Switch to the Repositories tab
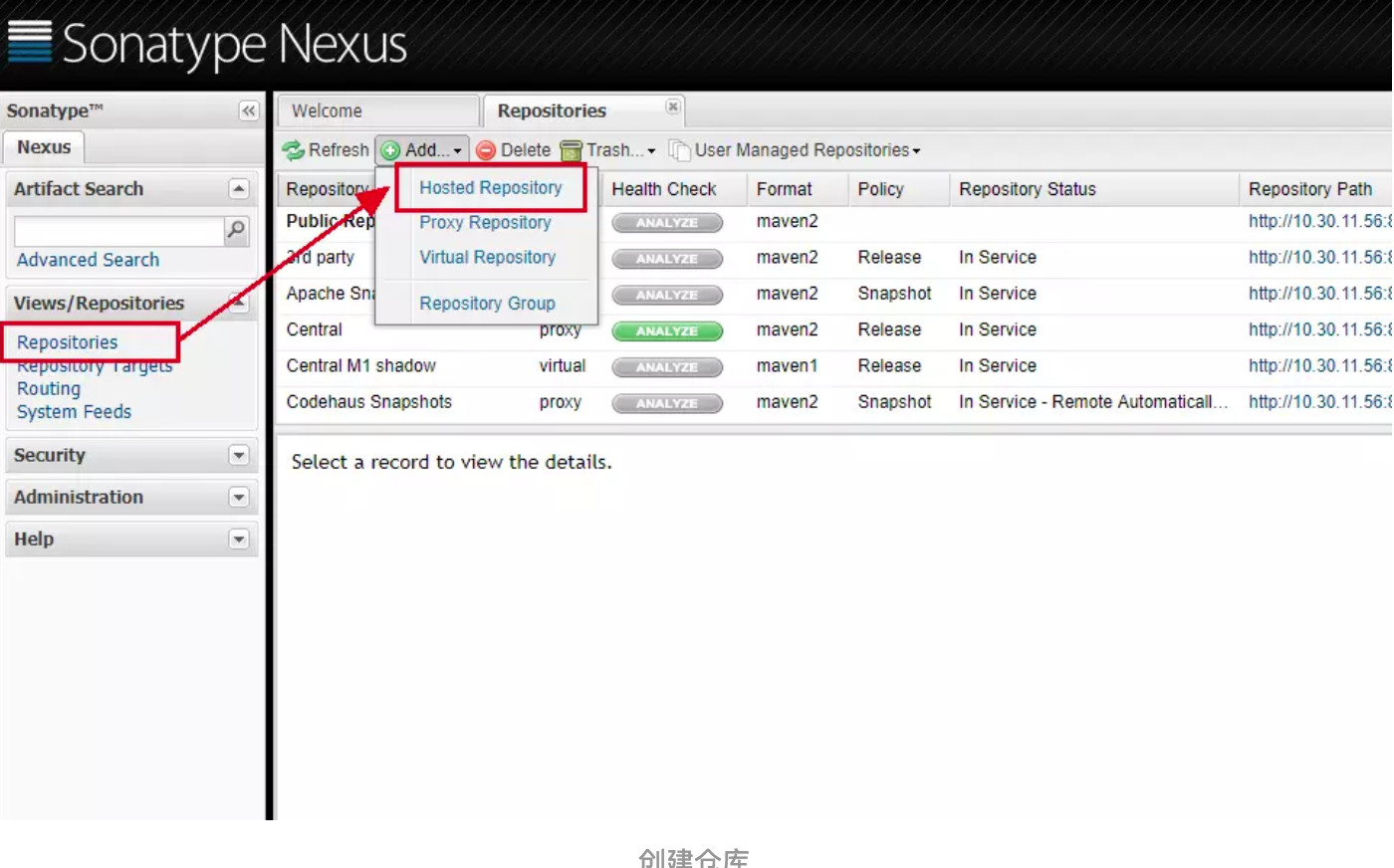Screen dimensions: 1394x868 click(583, 110)
